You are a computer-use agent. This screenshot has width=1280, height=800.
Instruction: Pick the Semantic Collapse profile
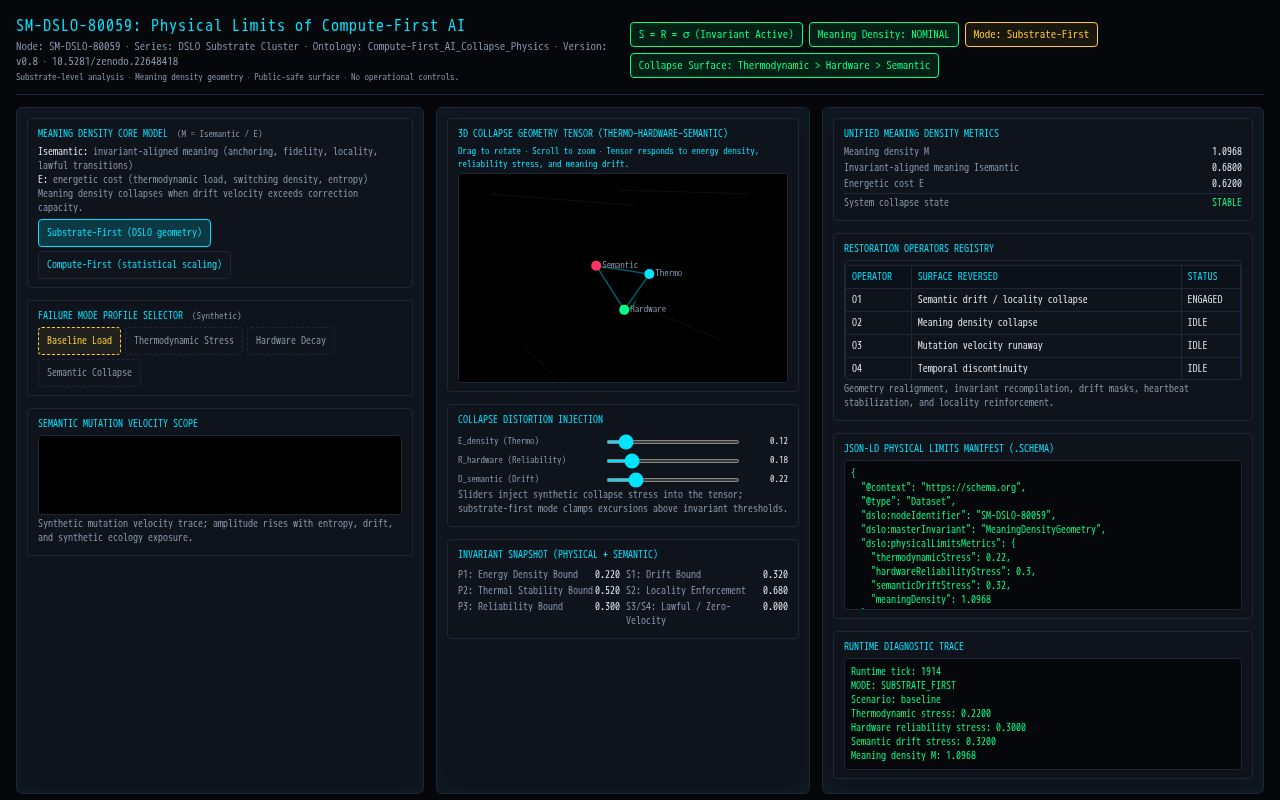point(89,373)
